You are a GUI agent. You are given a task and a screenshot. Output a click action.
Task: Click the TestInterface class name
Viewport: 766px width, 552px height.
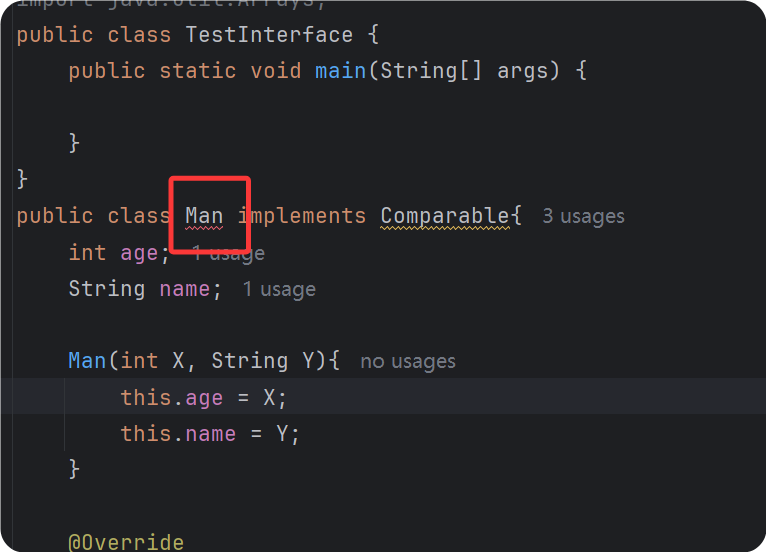coord(269,35)
